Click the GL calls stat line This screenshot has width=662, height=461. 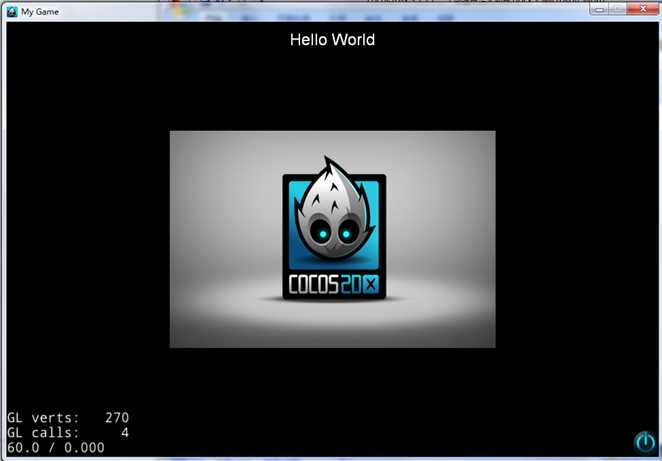pos(68,432)
